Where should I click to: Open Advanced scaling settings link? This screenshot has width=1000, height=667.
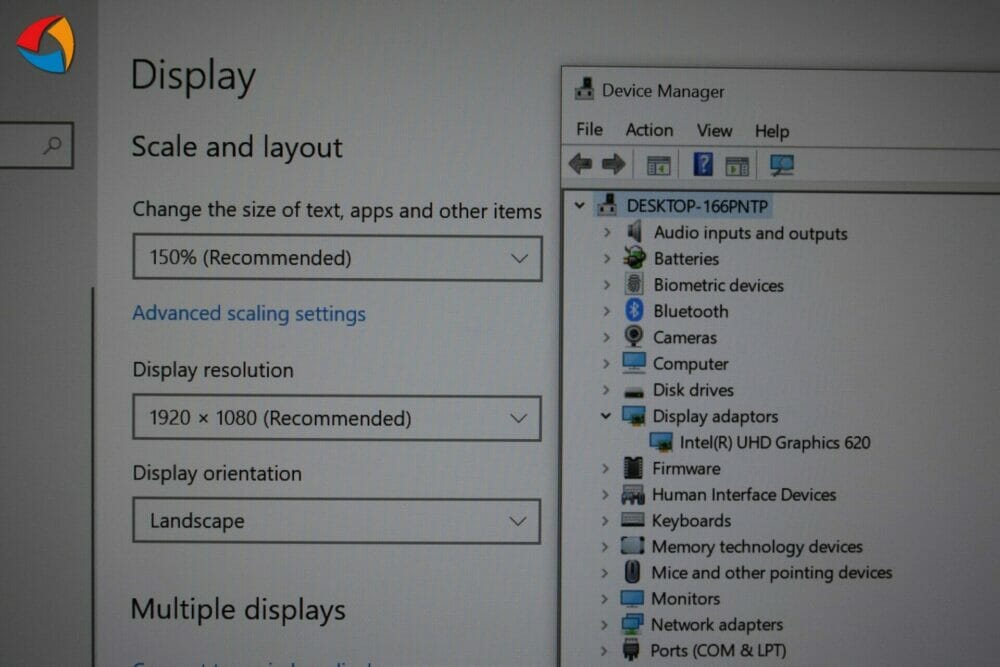249,313
